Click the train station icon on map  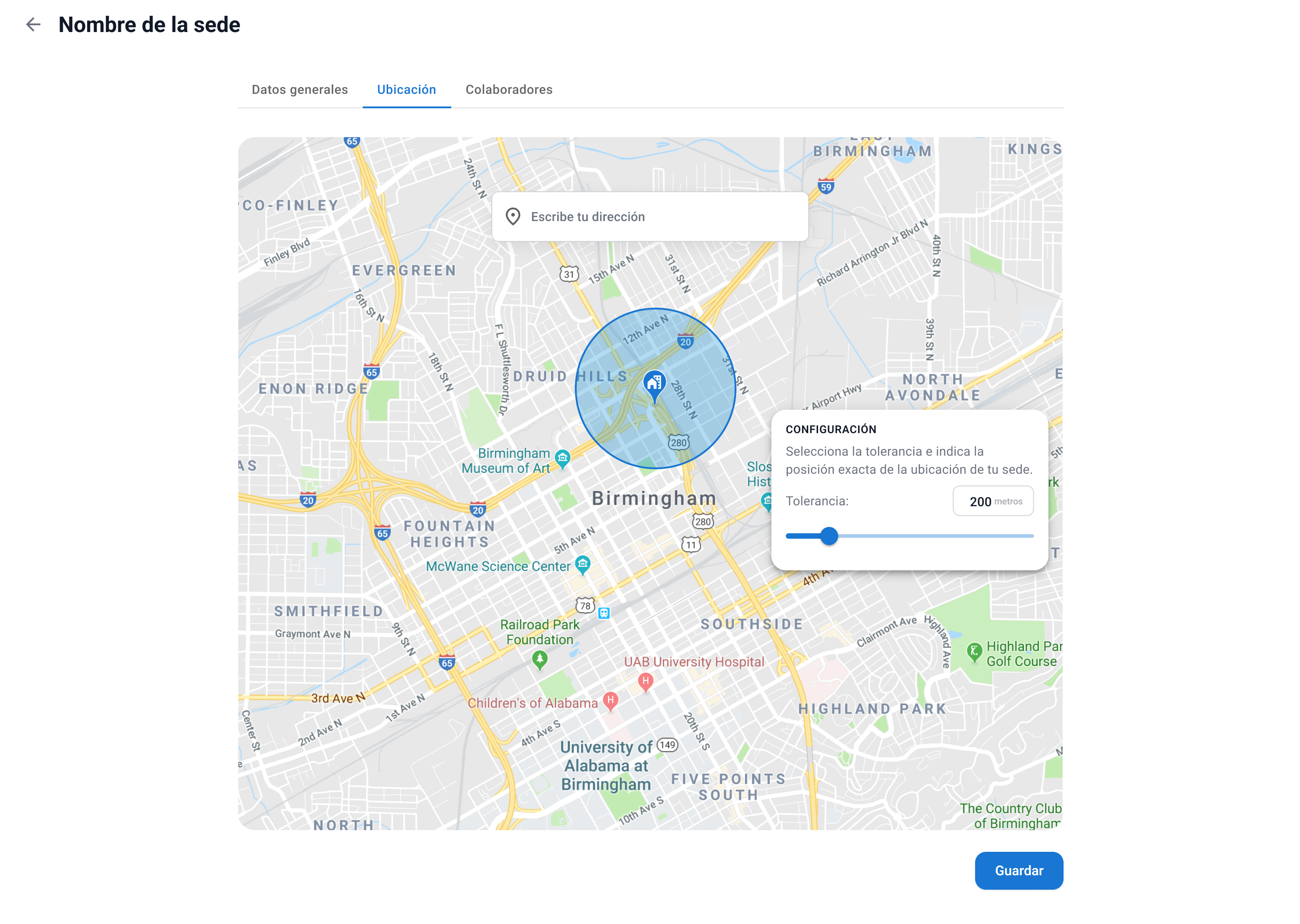click(x=604, y=613)
